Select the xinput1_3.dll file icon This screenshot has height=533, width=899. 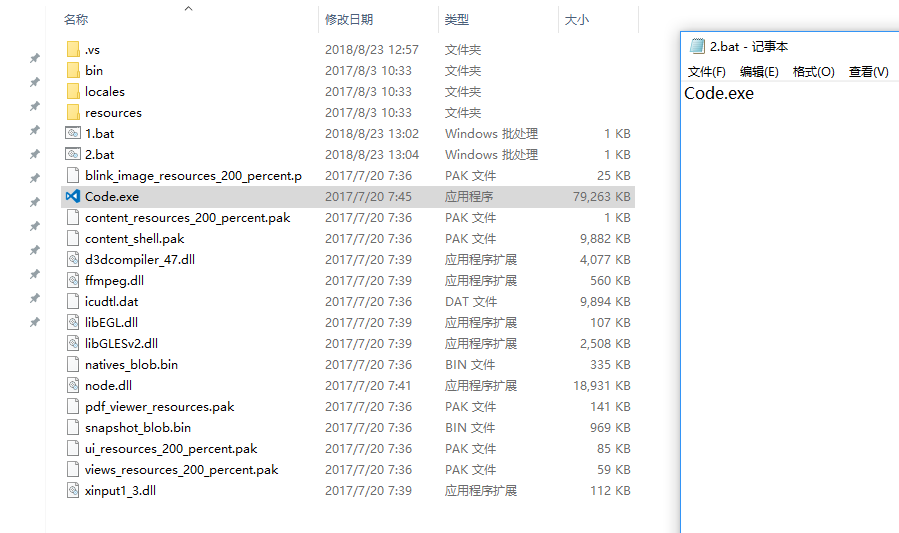click(x=72, y=491)
